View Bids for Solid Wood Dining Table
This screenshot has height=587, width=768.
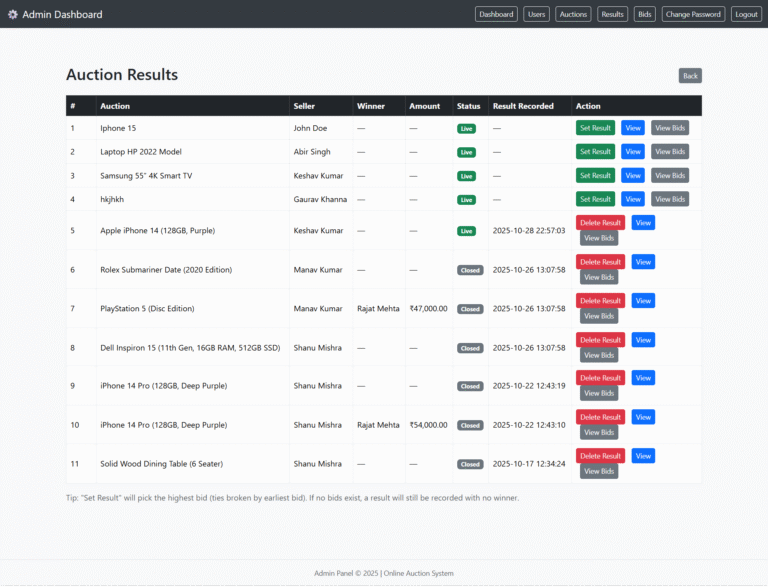click(x=599, y=471)
